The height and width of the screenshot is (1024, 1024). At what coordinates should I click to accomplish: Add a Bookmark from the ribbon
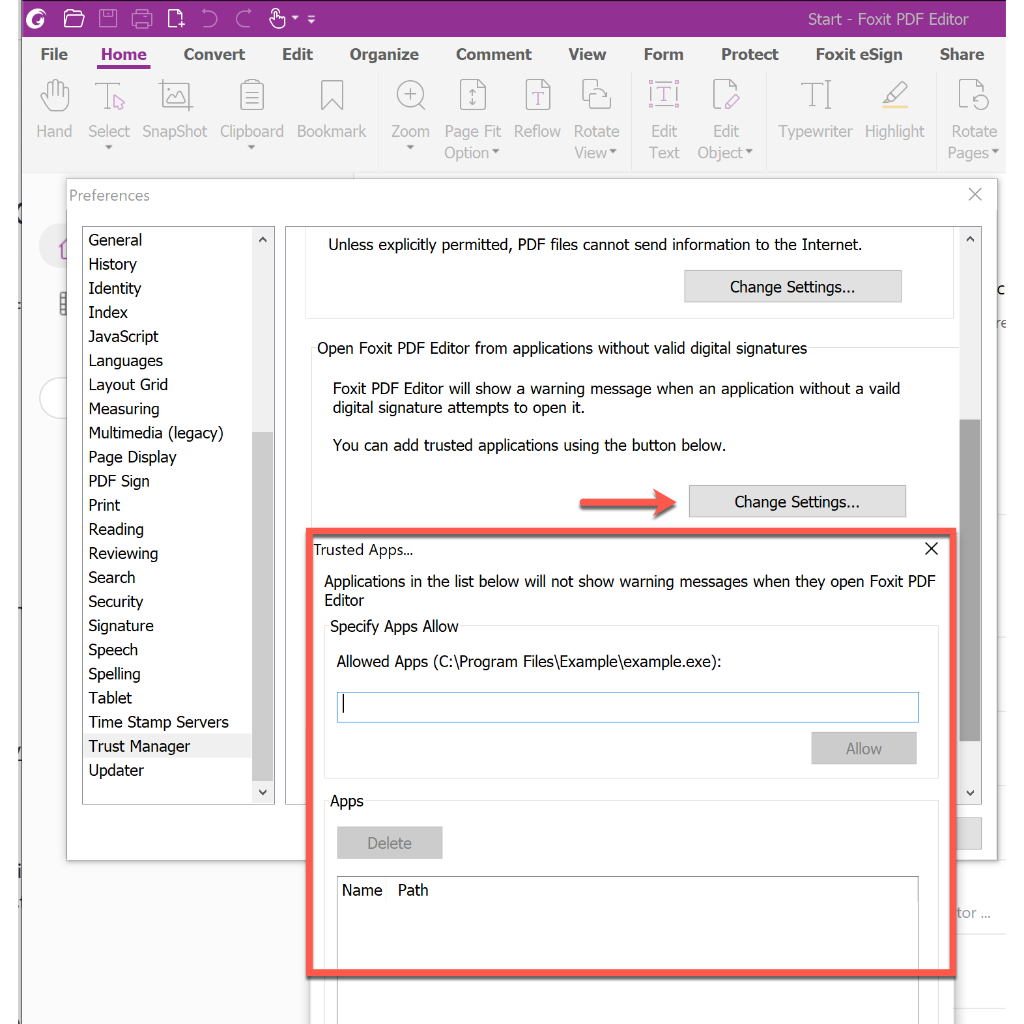tap(331, 109)
